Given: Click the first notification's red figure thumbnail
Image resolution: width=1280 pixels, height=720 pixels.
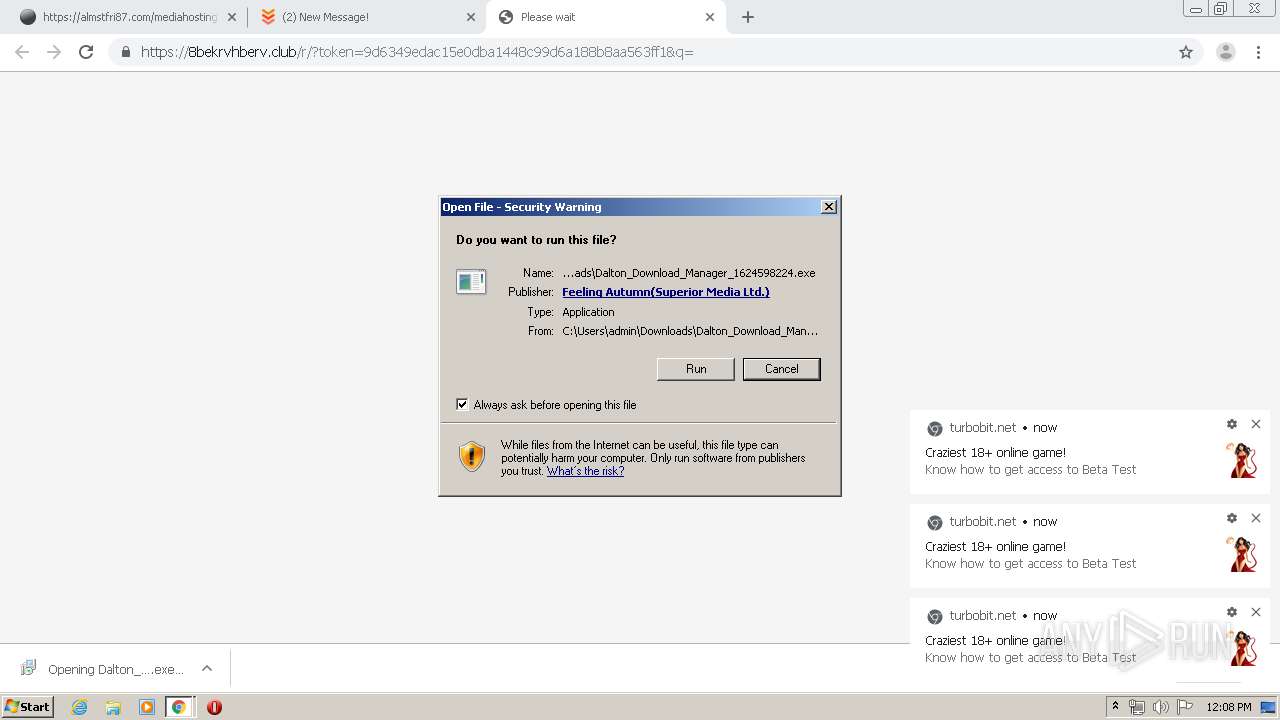Looking at the screenshot, I should point(1243,460).
